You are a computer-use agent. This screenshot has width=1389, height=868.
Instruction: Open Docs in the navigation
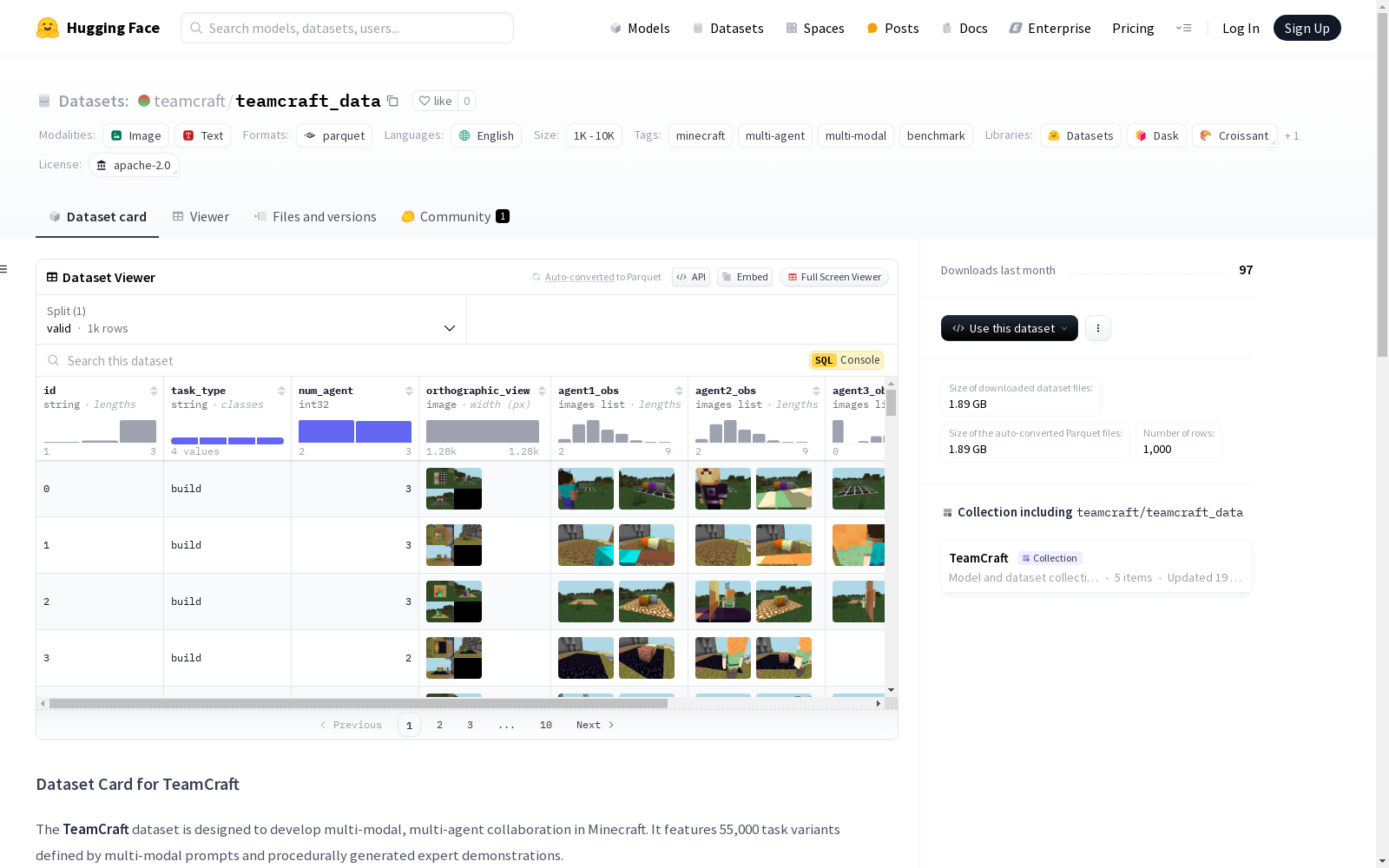[964, 28]
